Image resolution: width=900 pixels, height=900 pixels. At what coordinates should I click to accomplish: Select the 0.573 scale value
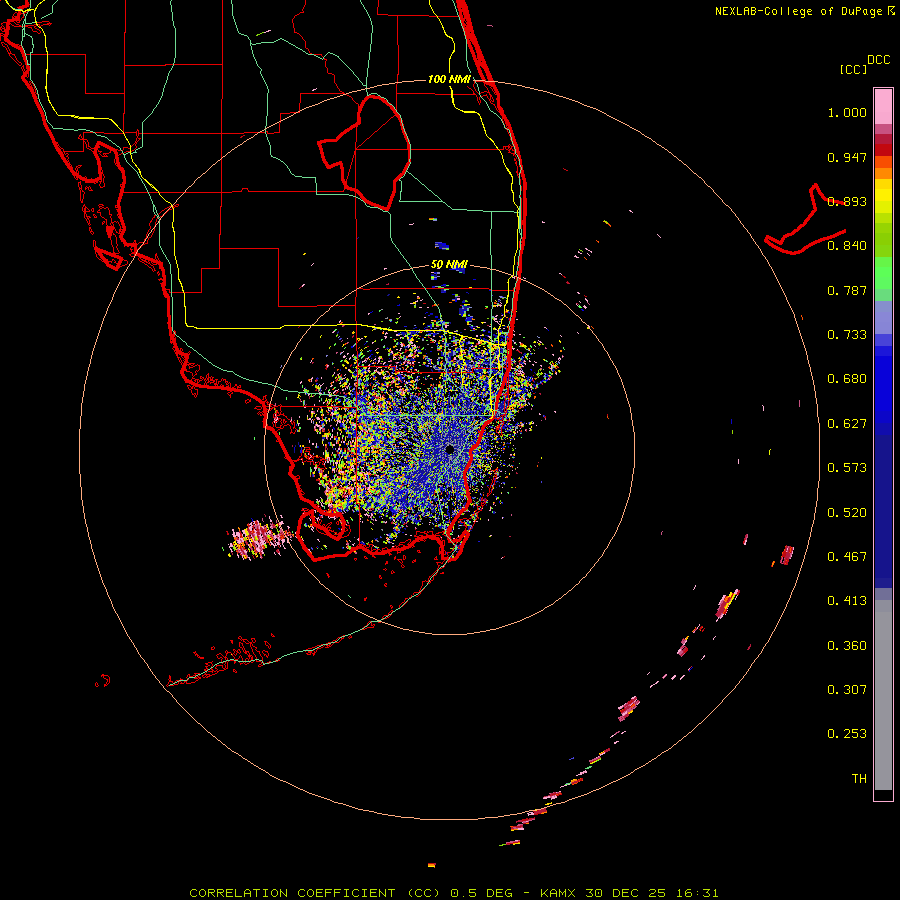(847, 468)
